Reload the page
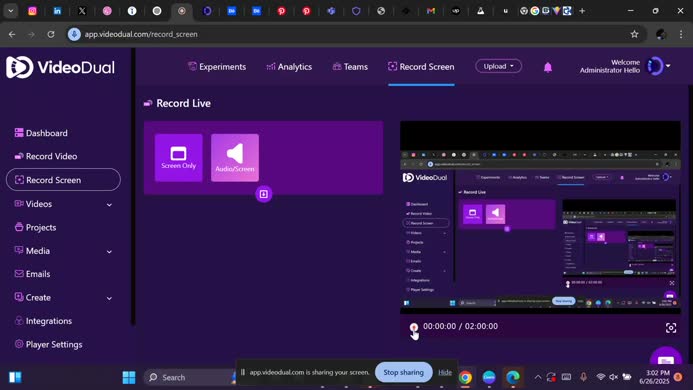 click(x=51, y=34)
